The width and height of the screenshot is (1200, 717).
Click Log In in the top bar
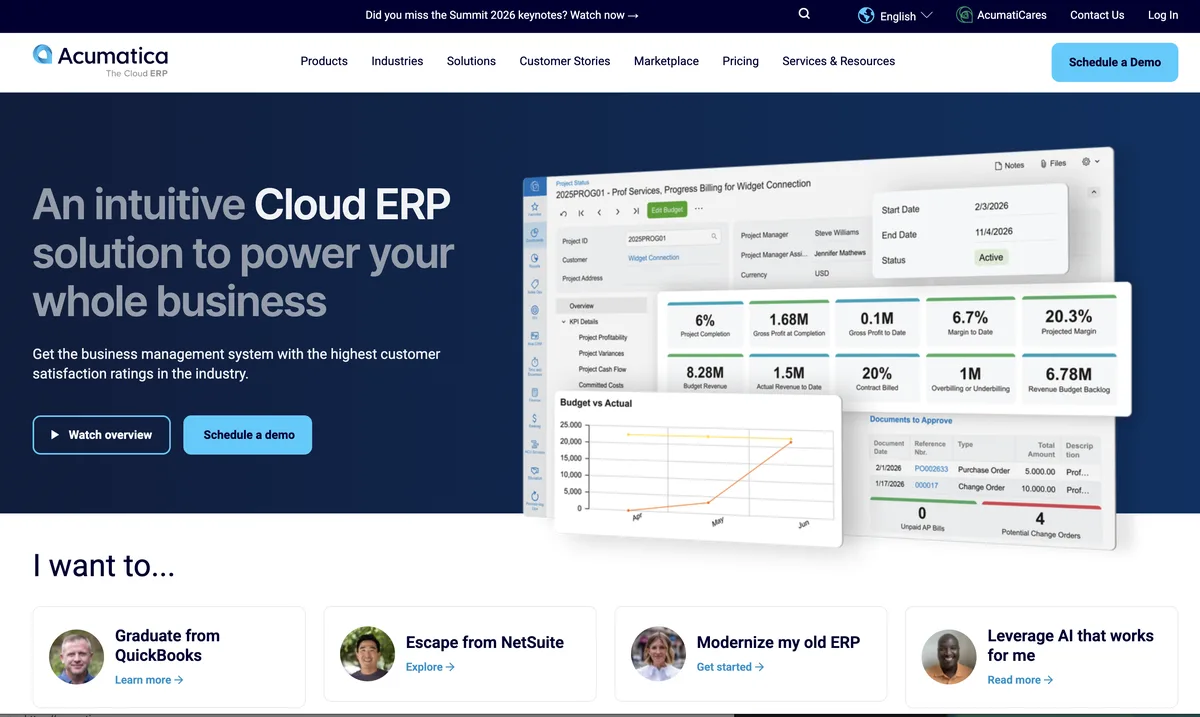click(x=1163, y=15)
